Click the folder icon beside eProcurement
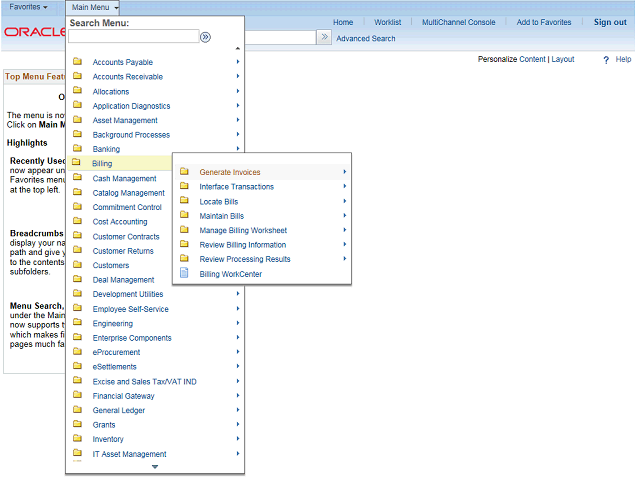 tap(77, 351)
